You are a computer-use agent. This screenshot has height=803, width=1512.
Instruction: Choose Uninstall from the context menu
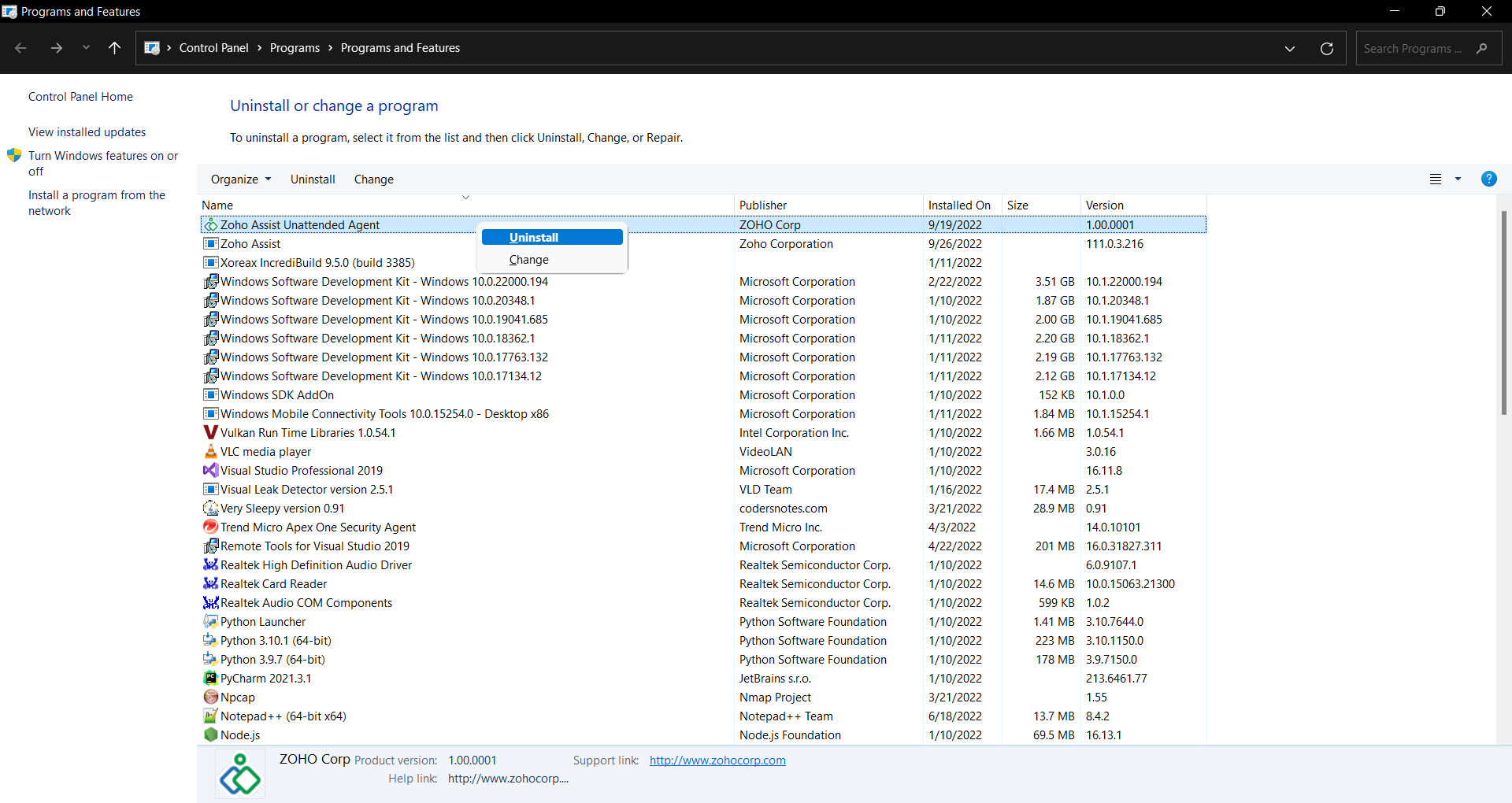tap(533, 237)
